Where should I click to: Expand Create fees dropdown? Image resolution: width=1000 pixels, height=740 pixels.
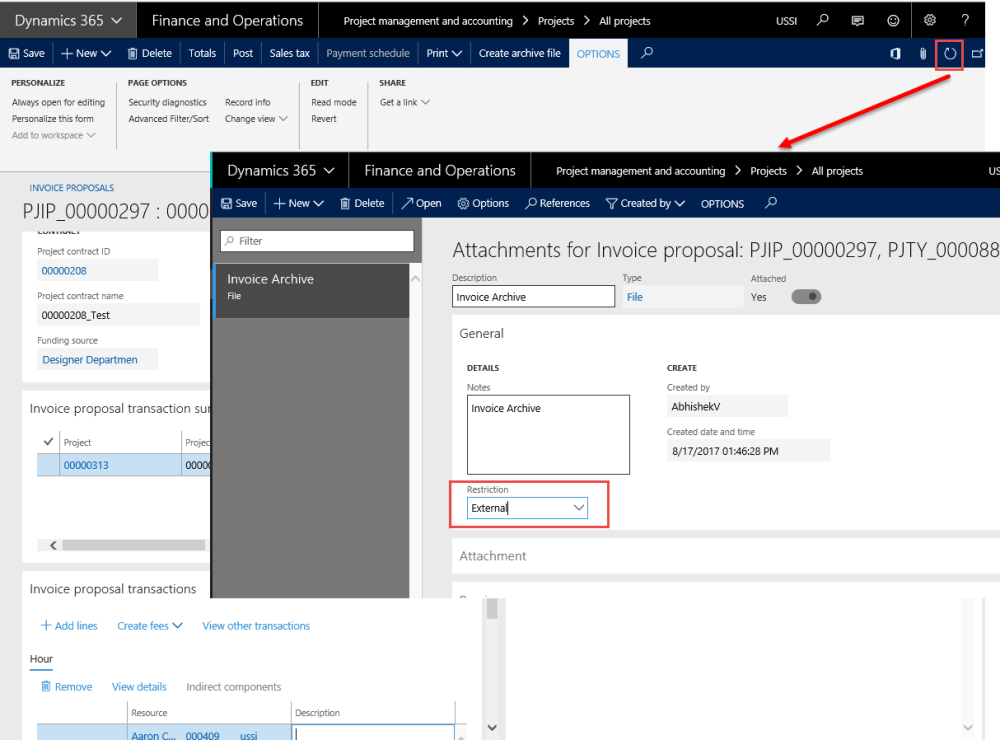150,626
